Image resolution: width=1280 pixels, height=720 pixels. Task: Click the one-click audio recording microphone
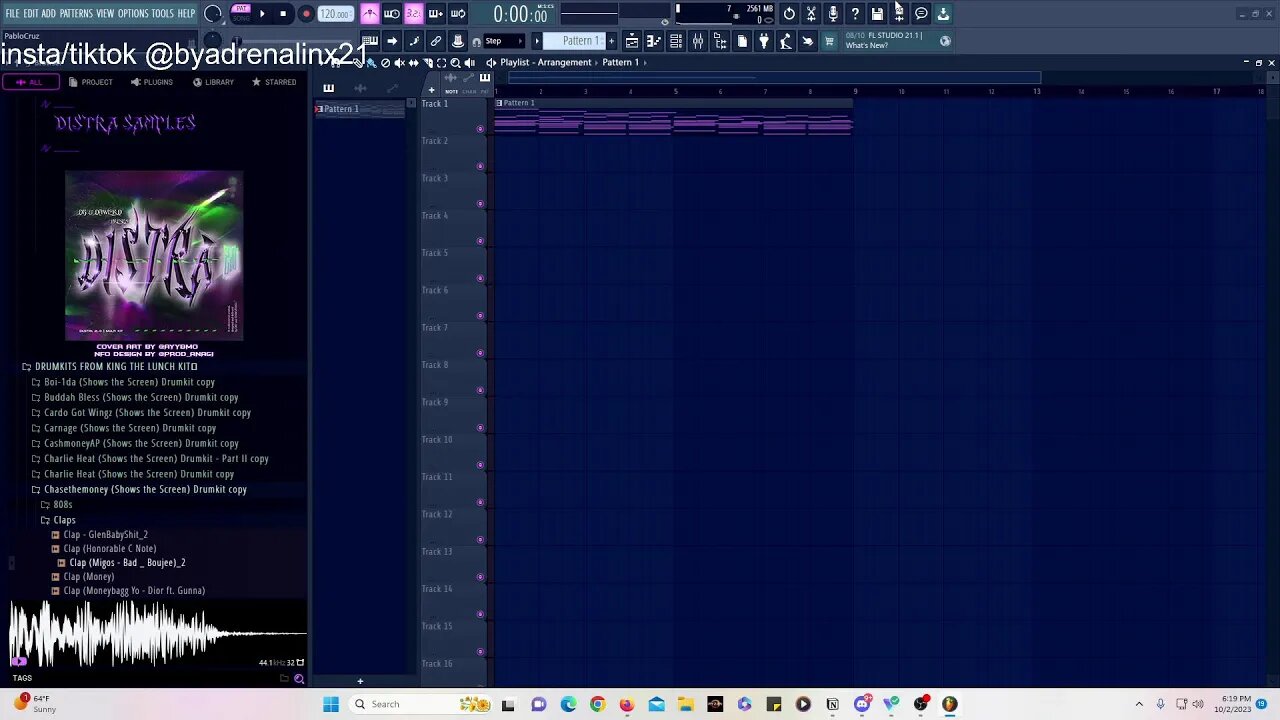(833, 14)
